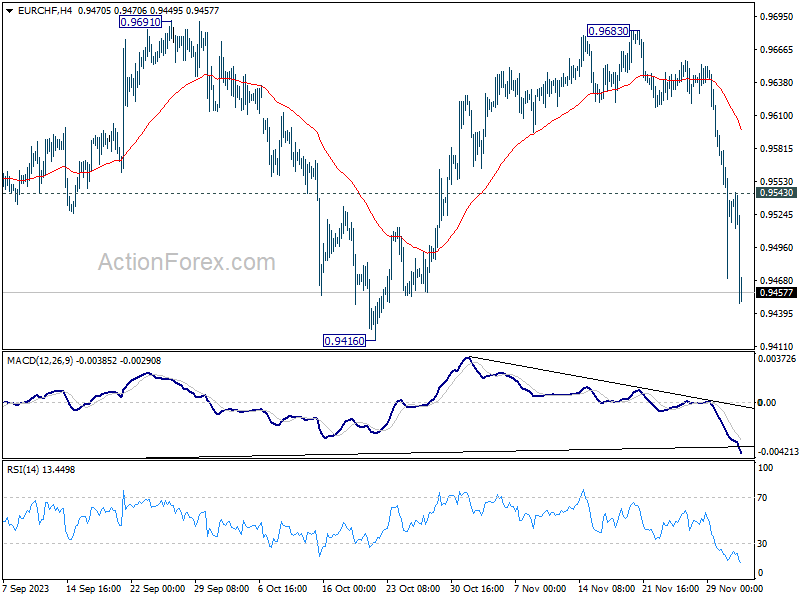Click the 21 Nov 16:00 date label
The image size is (800, 600).
(x=669, y=589)
